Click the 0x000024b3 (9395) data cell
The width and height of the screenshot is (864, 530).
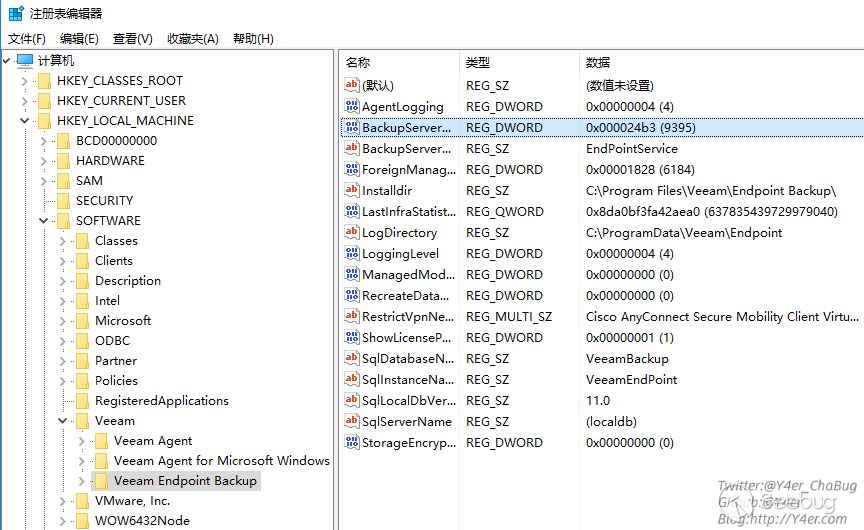click(640, 127)
